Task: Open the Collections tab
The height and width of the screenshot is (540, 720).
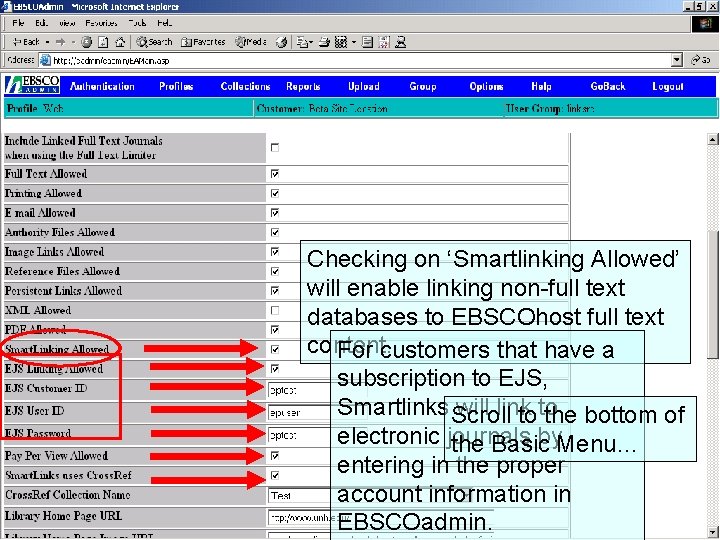Action: coord(245,86)
